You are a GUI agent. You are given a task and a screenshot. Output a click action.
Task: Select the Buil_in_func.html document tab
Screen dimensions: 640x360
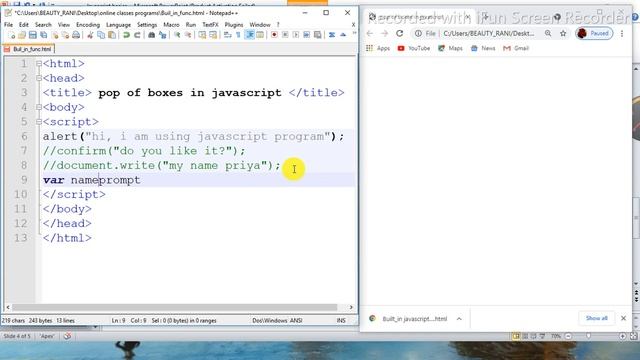pyautogui.click(x=29, y=49)
